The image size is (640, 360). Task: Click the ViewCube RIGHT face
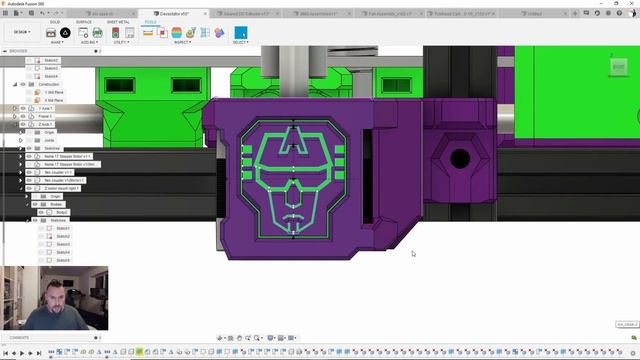pyautogui.click(x=619, y=67)
